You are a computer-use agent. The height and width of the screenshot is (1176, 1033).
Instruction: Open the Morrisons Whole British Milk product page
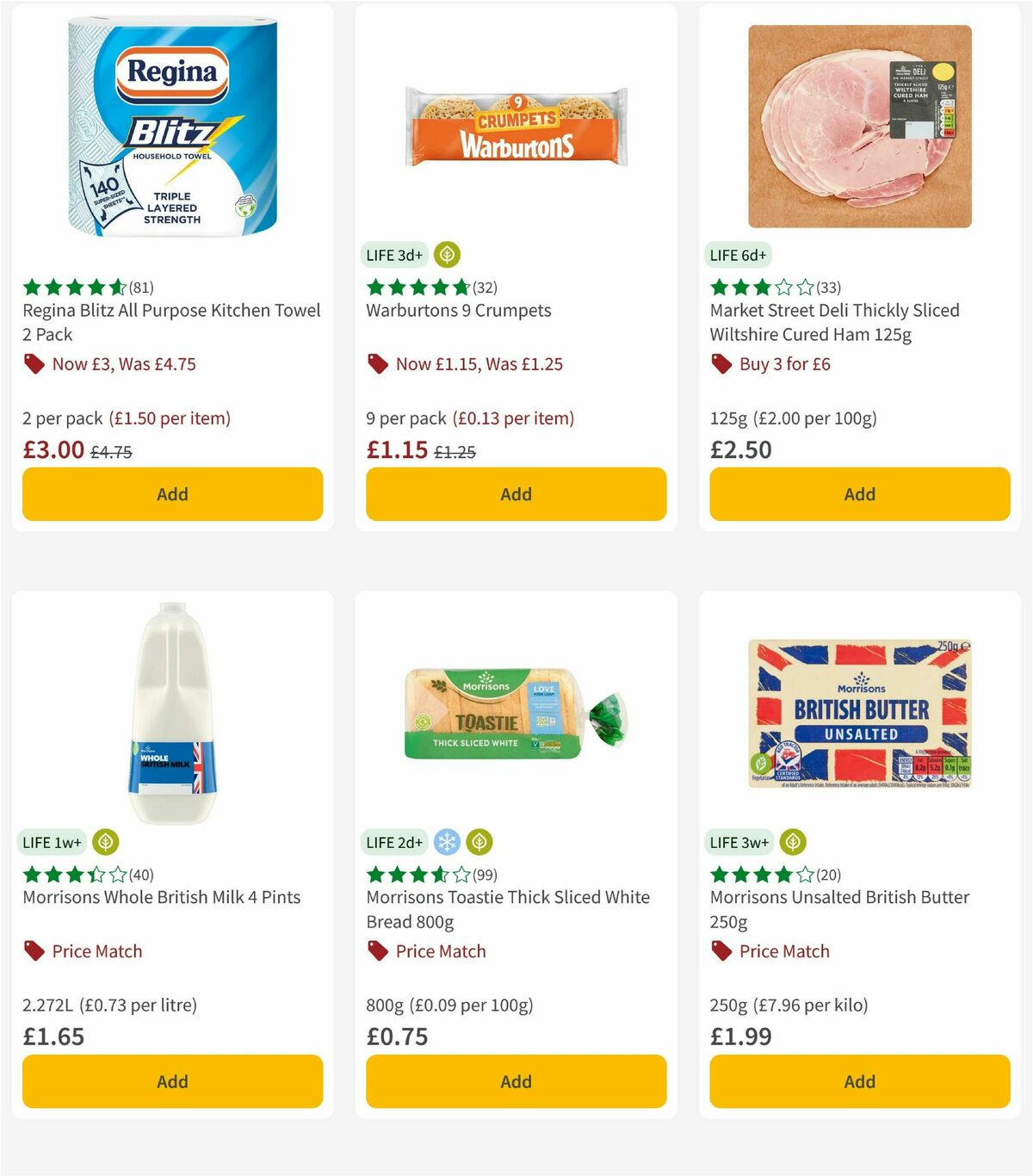coord(160,896)
